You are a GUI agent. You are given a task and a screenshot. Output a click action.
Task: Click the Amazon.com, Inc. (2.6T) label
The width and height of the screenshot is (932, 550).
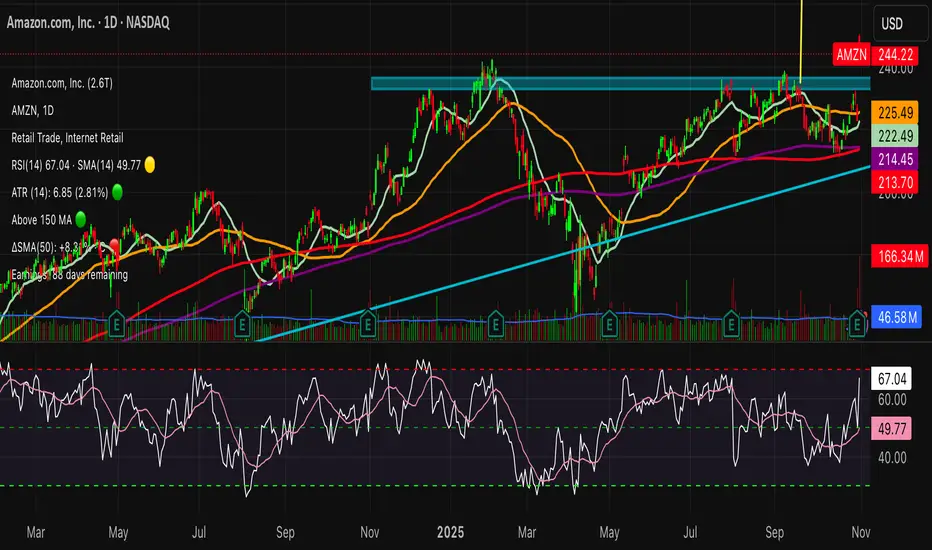coord(62,83)
